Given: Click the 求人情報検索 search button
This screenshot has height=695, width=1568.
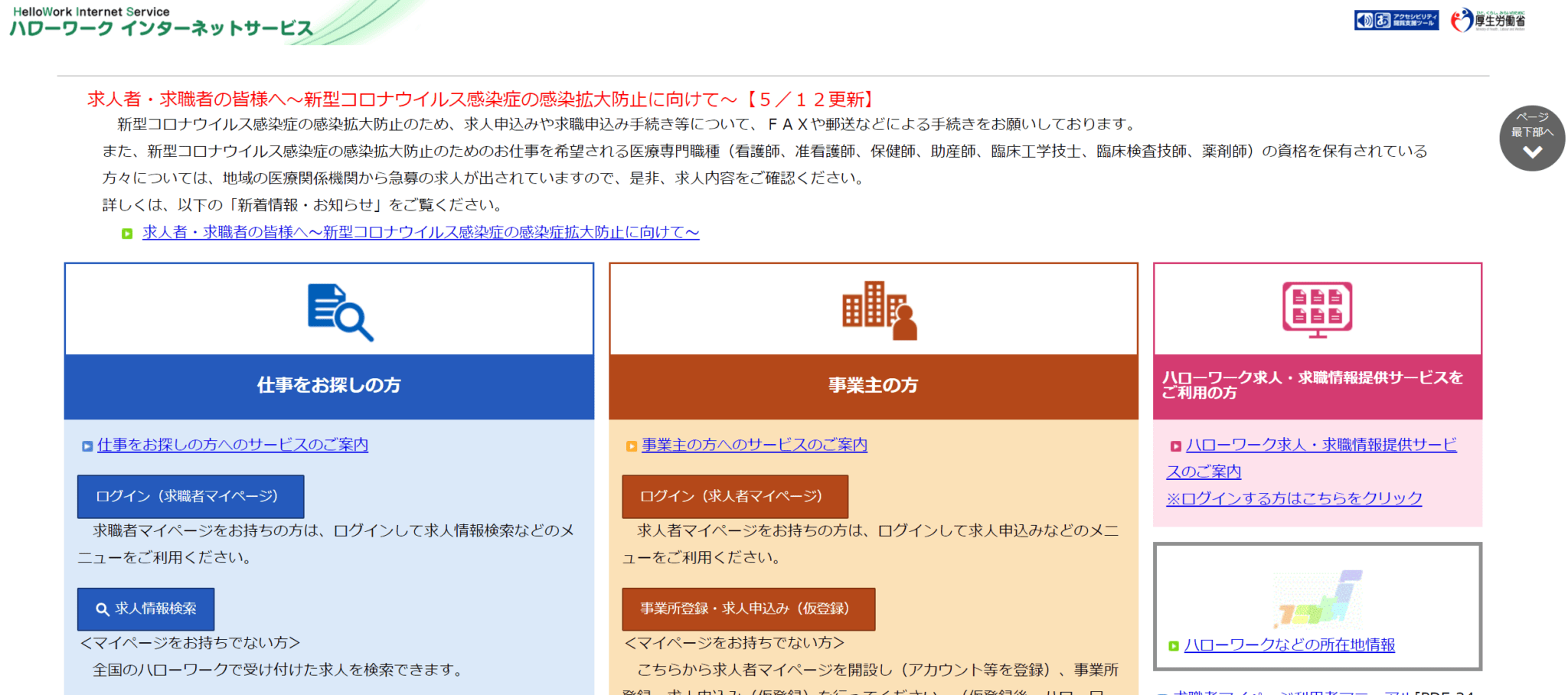Looking at the screenshot, I should [x=145, y=609].
